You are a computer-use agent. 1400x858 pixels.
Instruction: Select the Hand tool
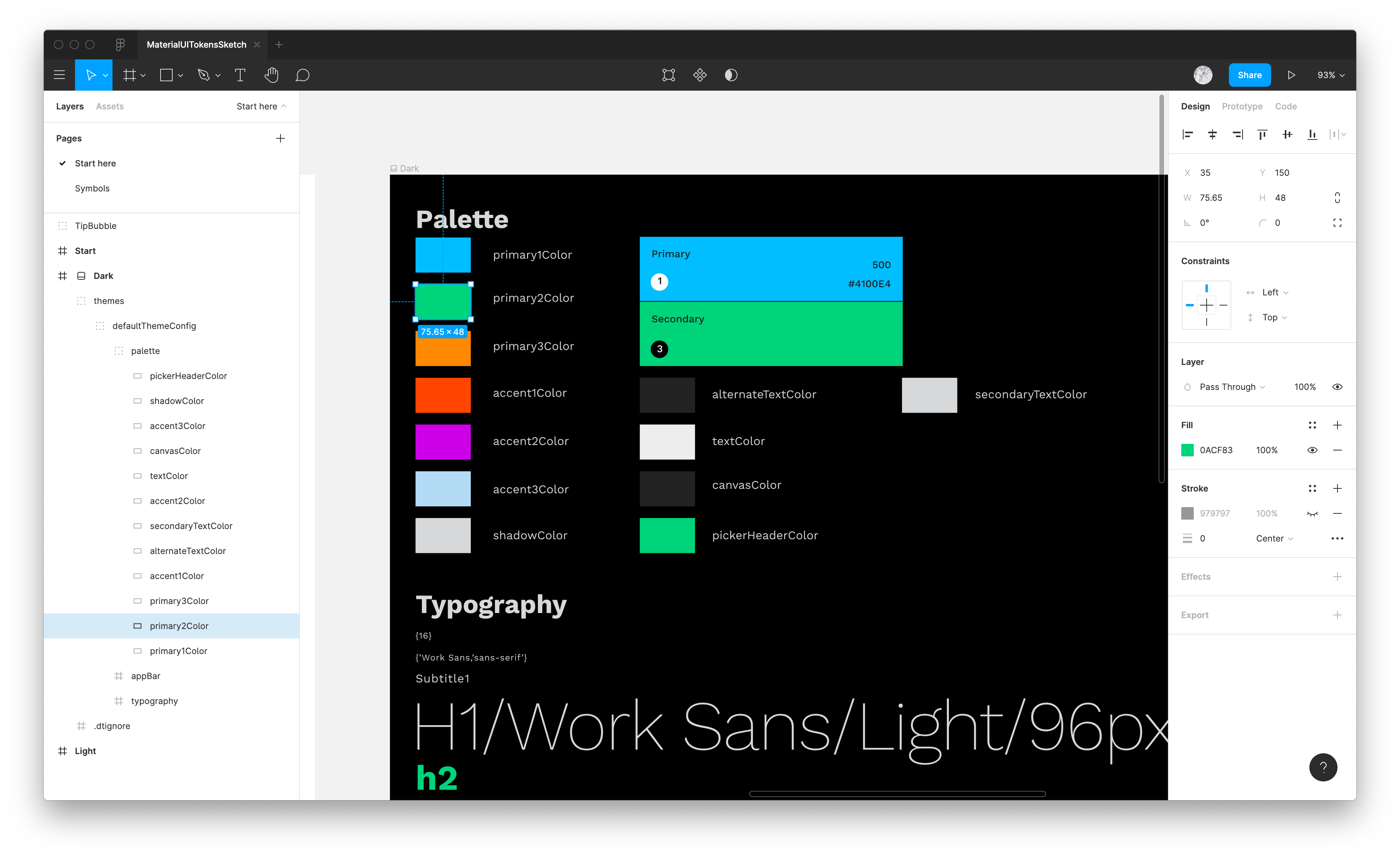point(271,75)
